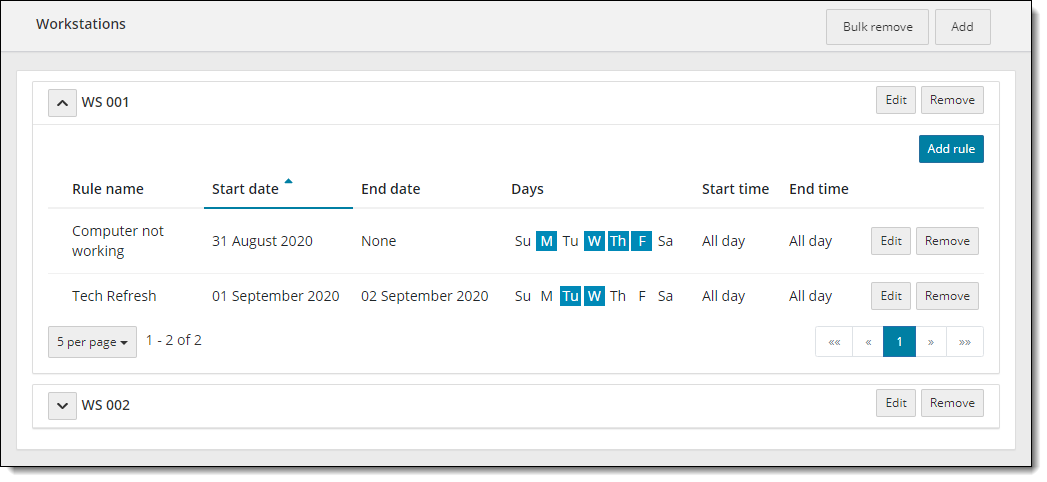
Task: Toggle Monday on Computer not working rule
Action: tap(546, 241)
